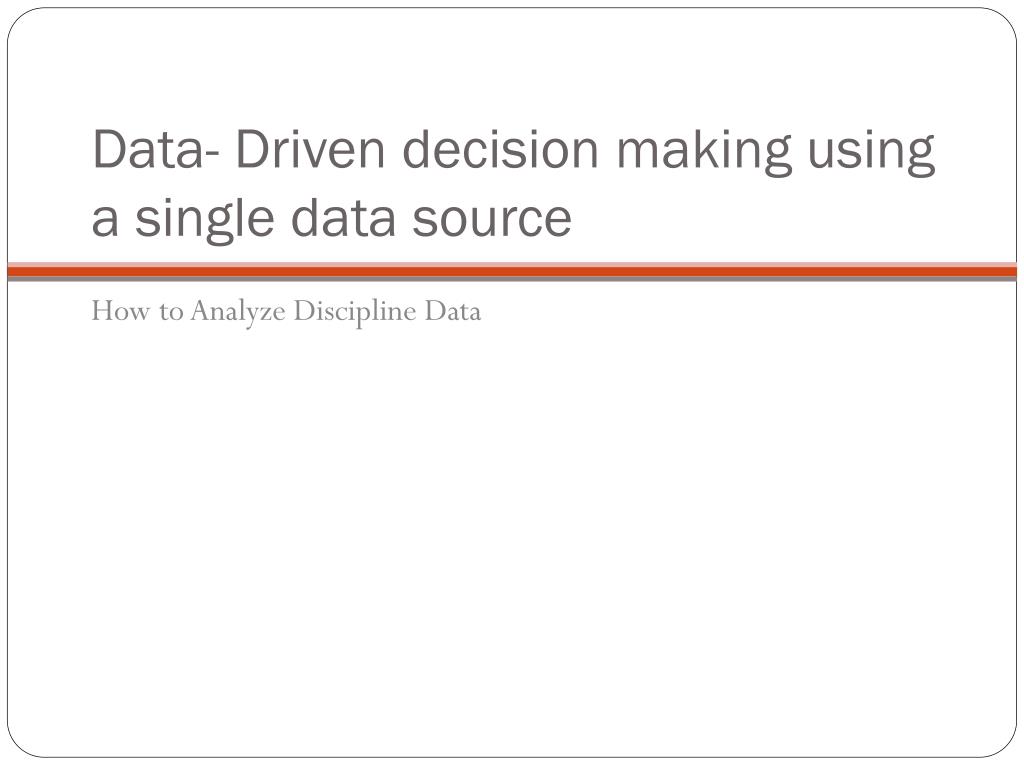
Task: Click the slide title text block
Action: (513, 184)
